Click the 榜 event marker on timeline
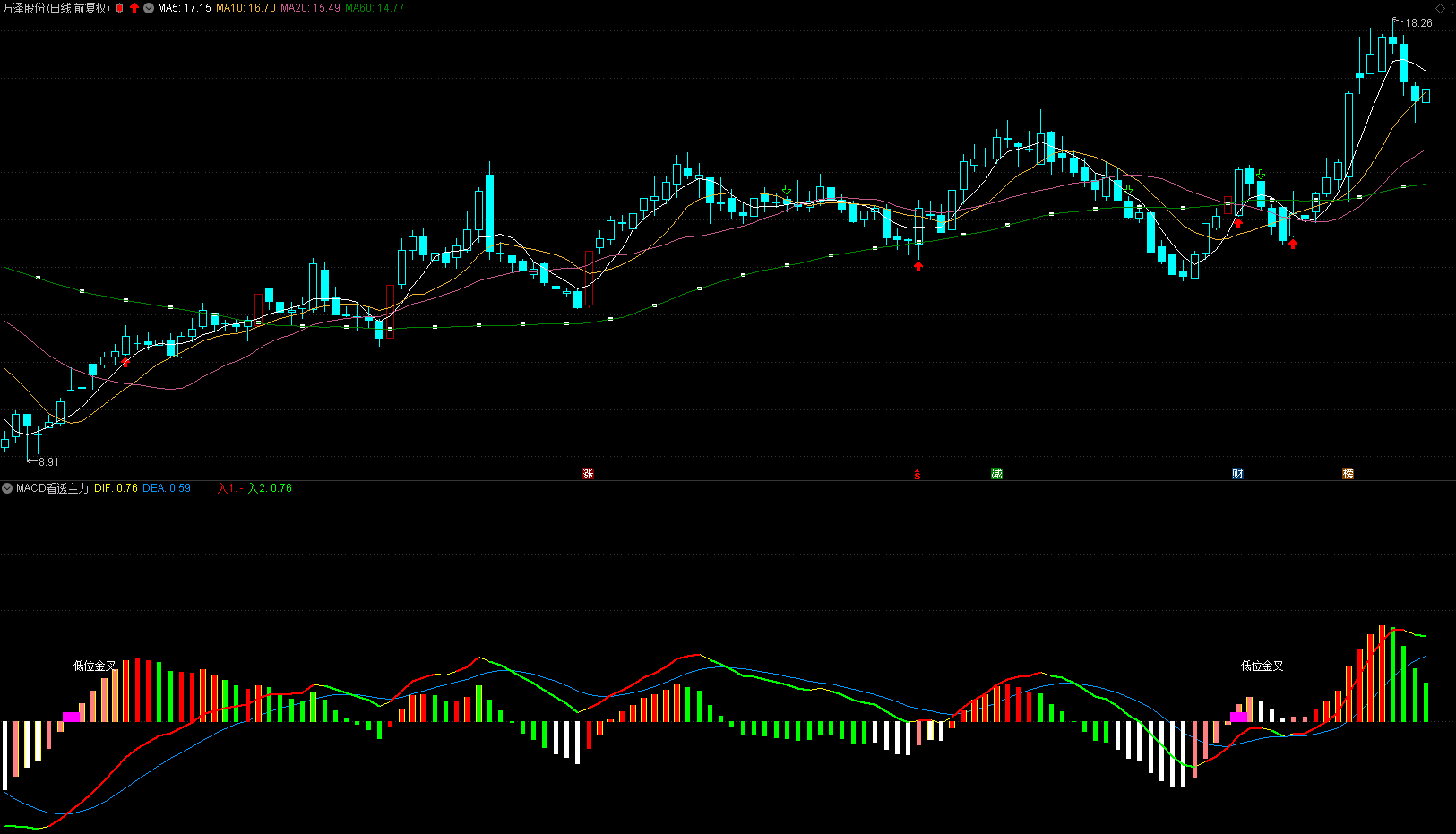Viewport: 1456px width, 834px height. tap(1348, 474)
